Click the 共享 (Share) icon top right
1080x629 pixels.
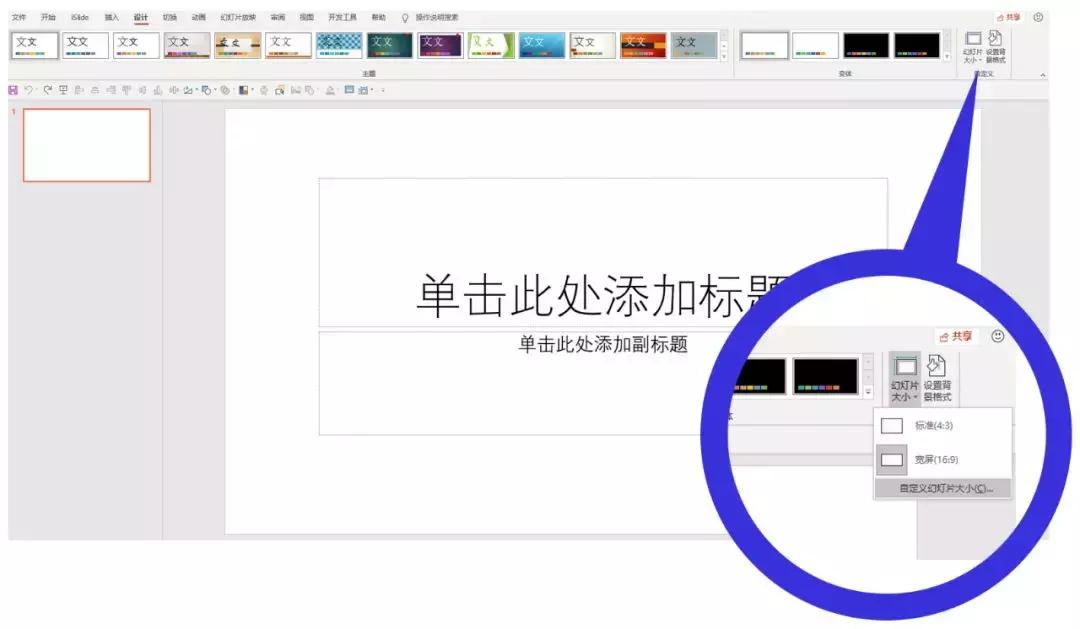pyautogui.click(x=1008, y=17)
